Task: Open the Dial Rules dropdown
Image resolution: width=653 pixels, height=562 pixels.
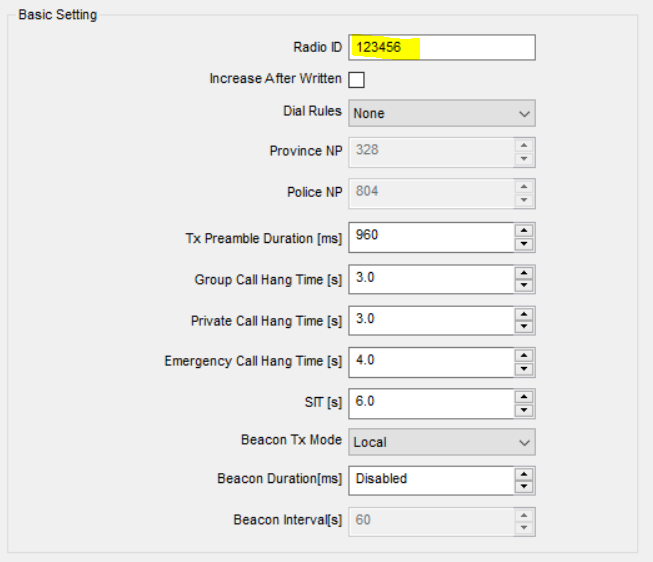Action: pos(442,113)
